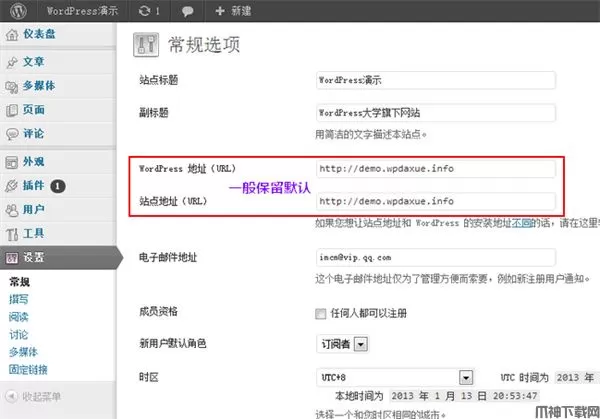Open the 外观 menu
Screen dimensions: 600x419
[34, 161]
